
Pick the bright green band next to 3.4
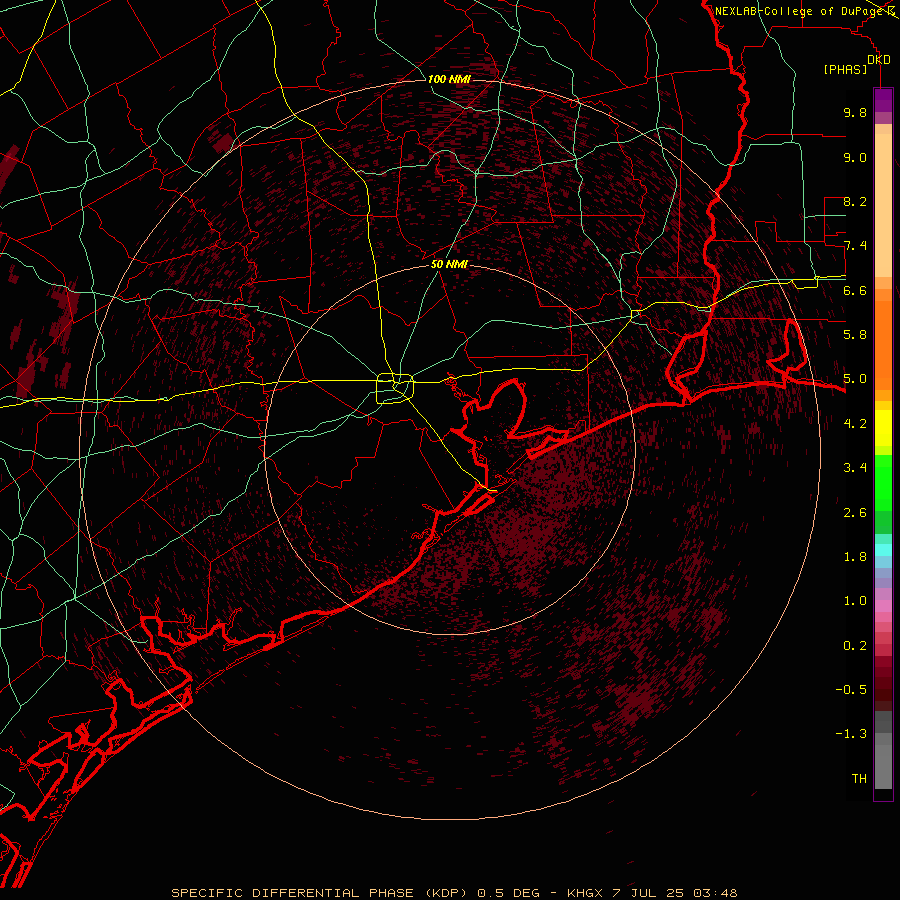pyautogui.click(x=883, y=482)
